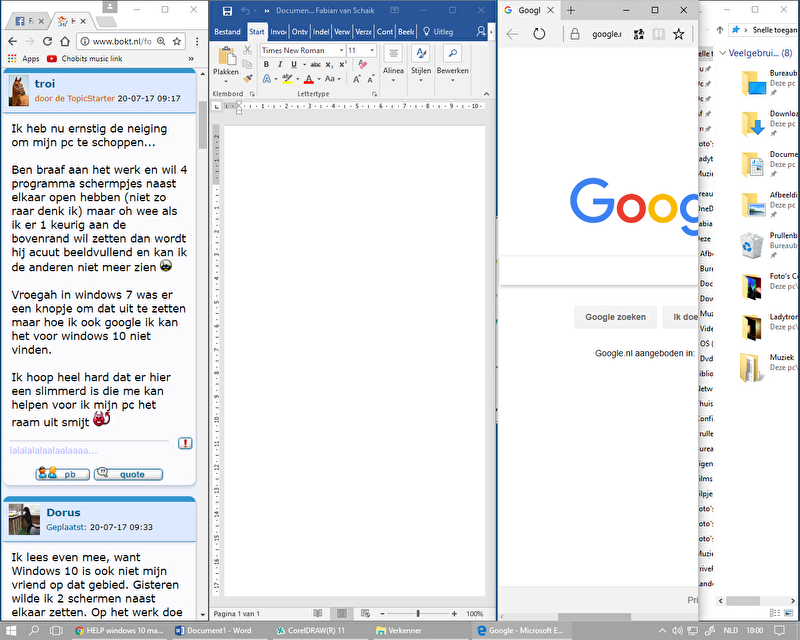Image resolution: width=800 pixels, height=640 pixels.
Task: Toggle Italic formatting in Word
Action: 280,64
